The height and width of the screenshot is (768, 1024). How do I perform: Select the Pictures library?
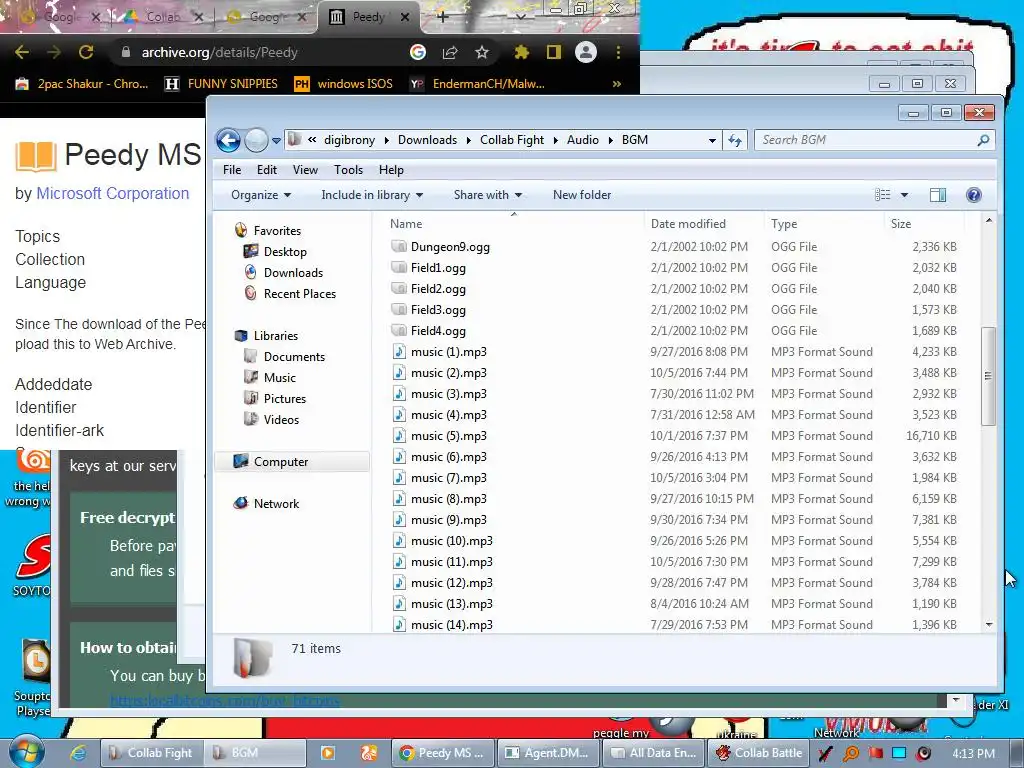[284, 398]
